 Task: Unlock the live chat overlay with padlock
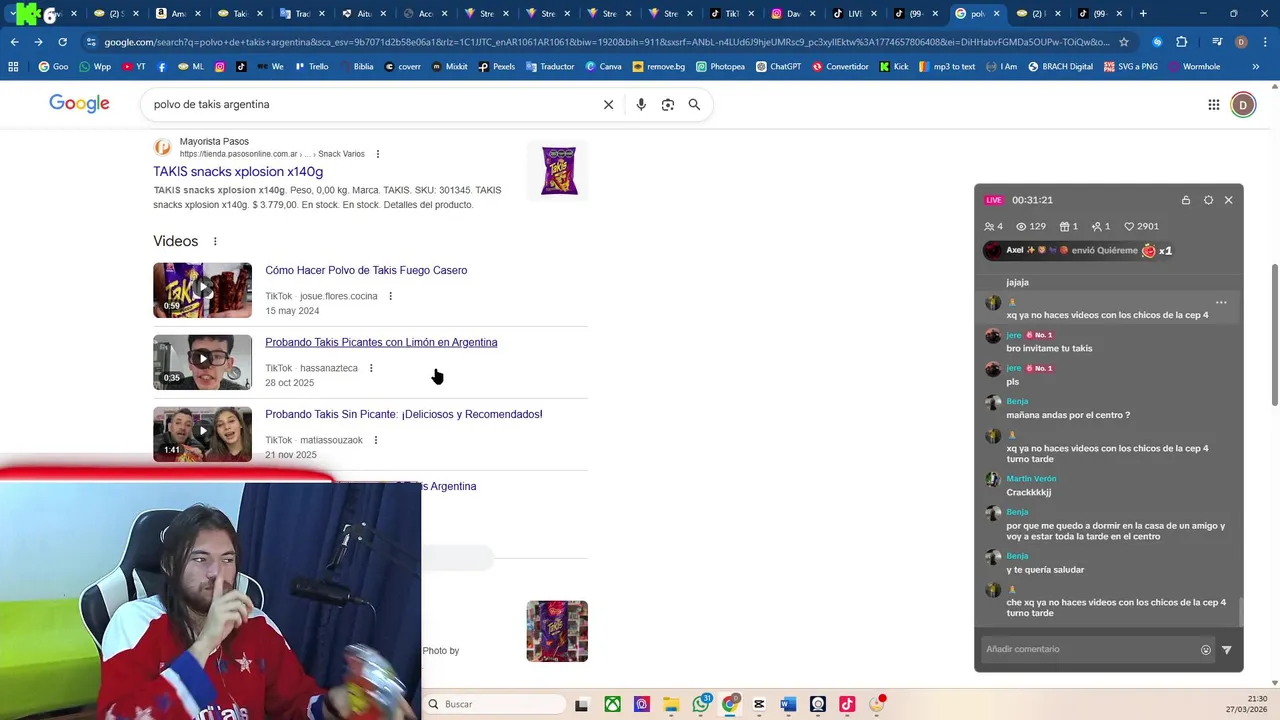coord(1186,200)
